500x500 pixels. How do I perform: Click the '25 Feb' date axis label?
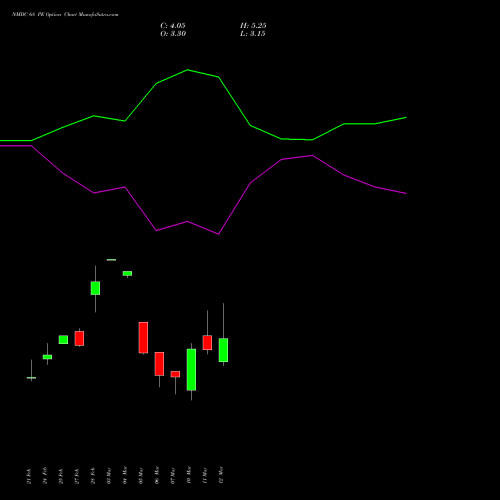61,476
